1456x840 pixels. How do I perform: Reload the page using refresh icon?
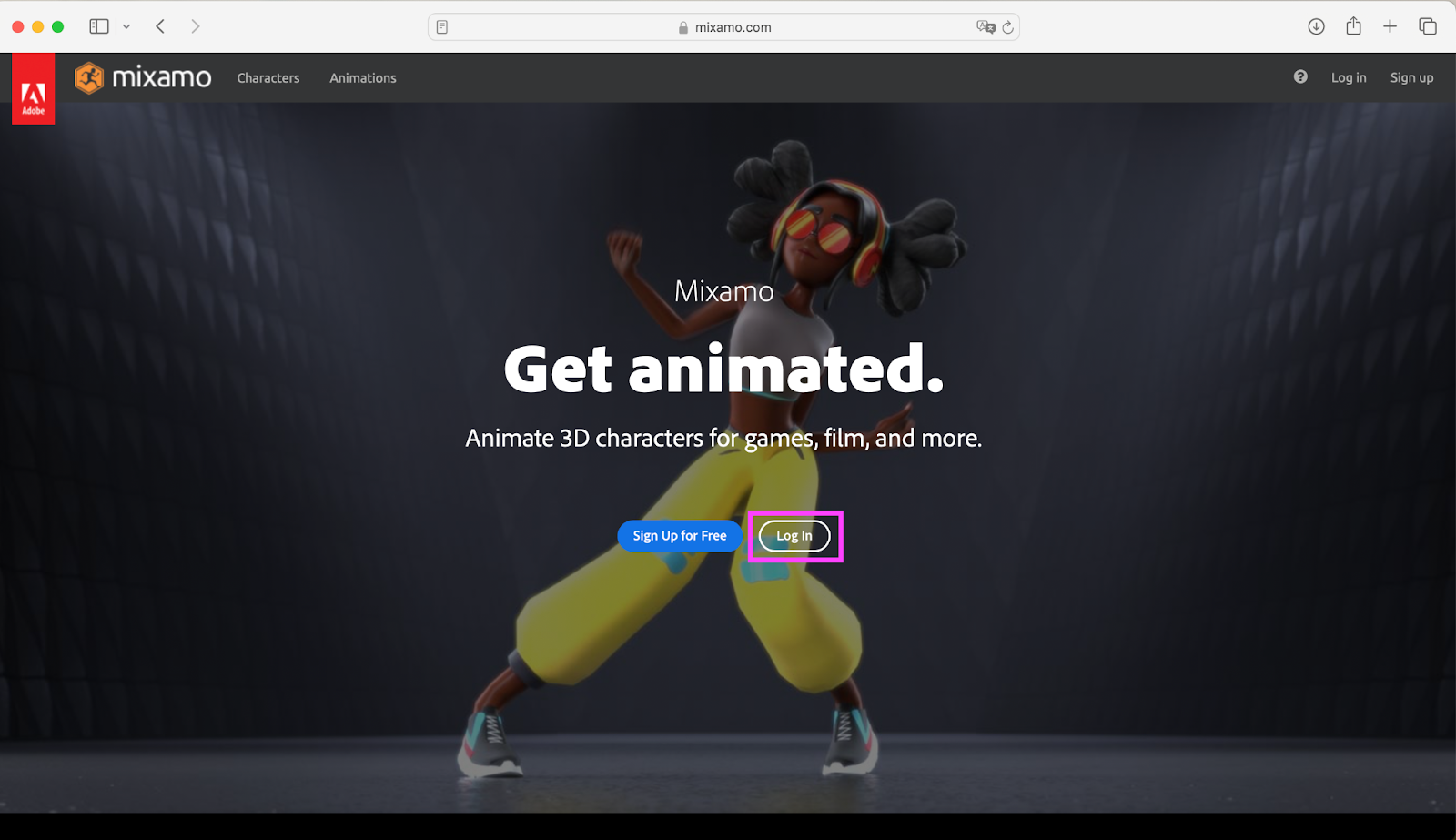coord(1007,27)
